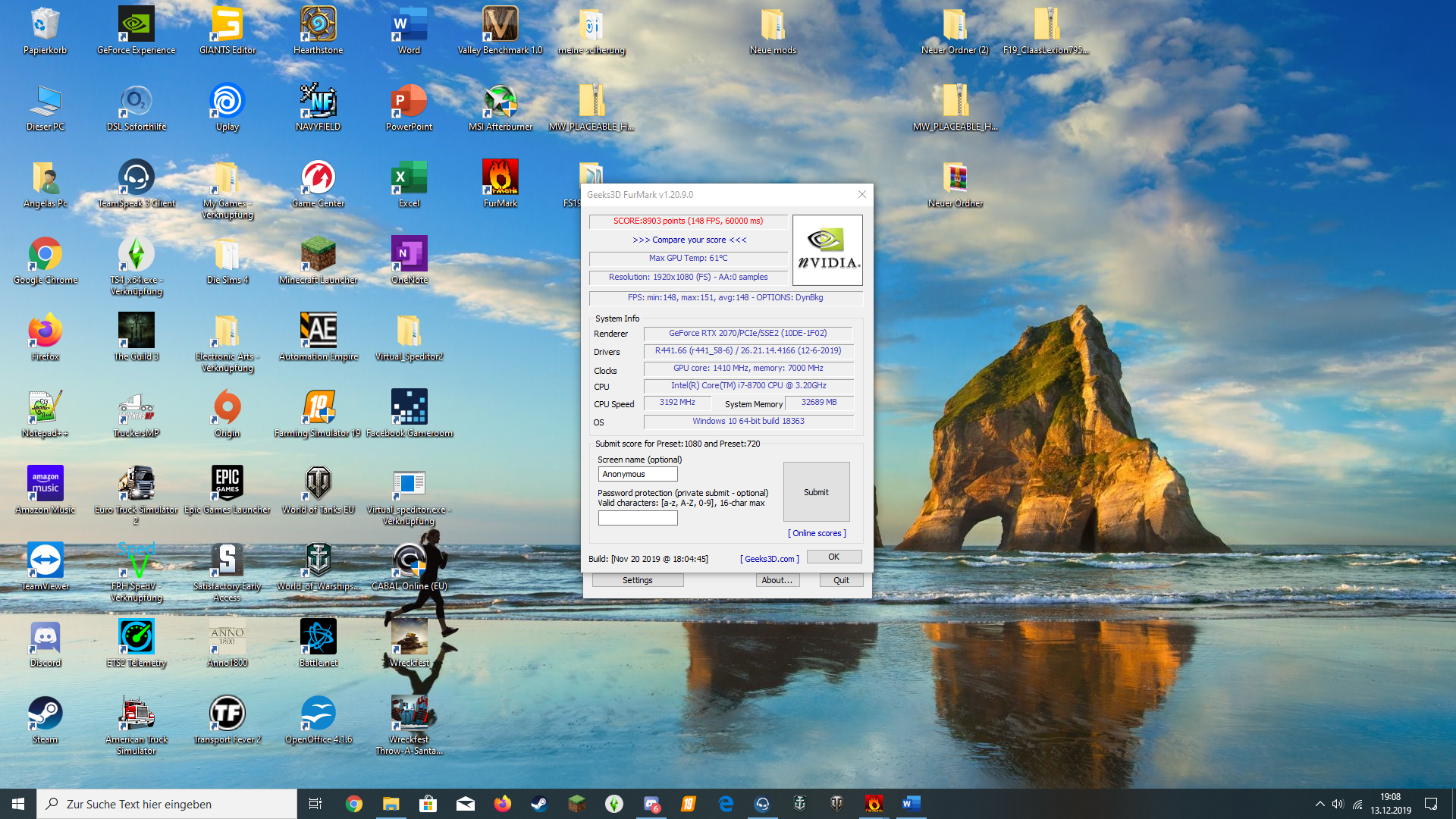The image size is (1456, 819).
Task: Click the World of Tanks EU icon
Action: tap(318, 491)
